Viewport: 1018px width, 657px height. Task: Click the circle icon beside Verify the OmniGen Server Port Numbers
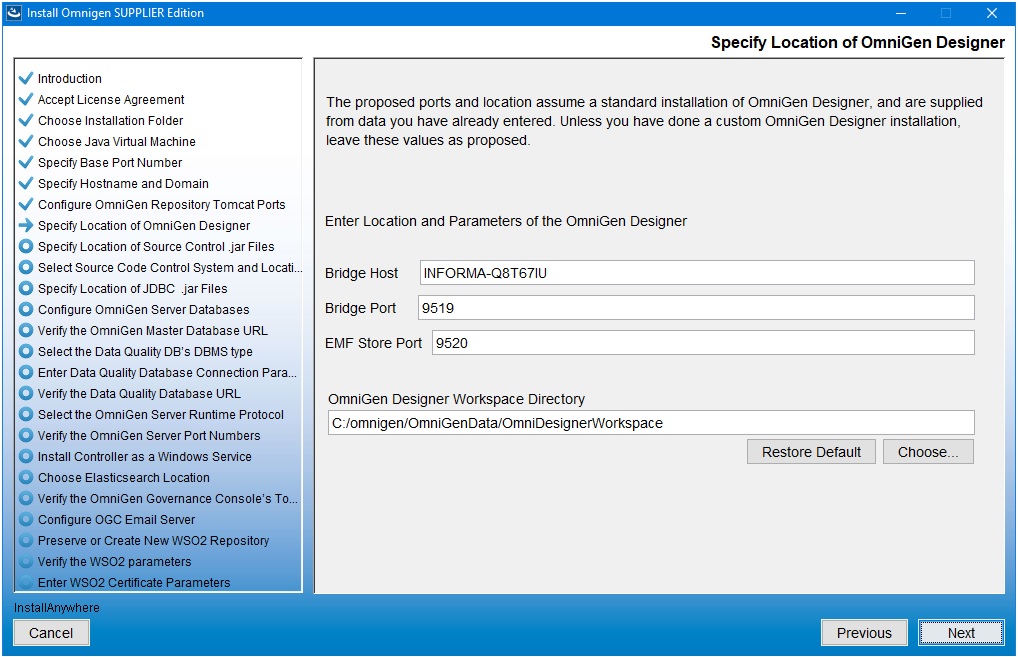pyautogui.click(x=26, y=435)
